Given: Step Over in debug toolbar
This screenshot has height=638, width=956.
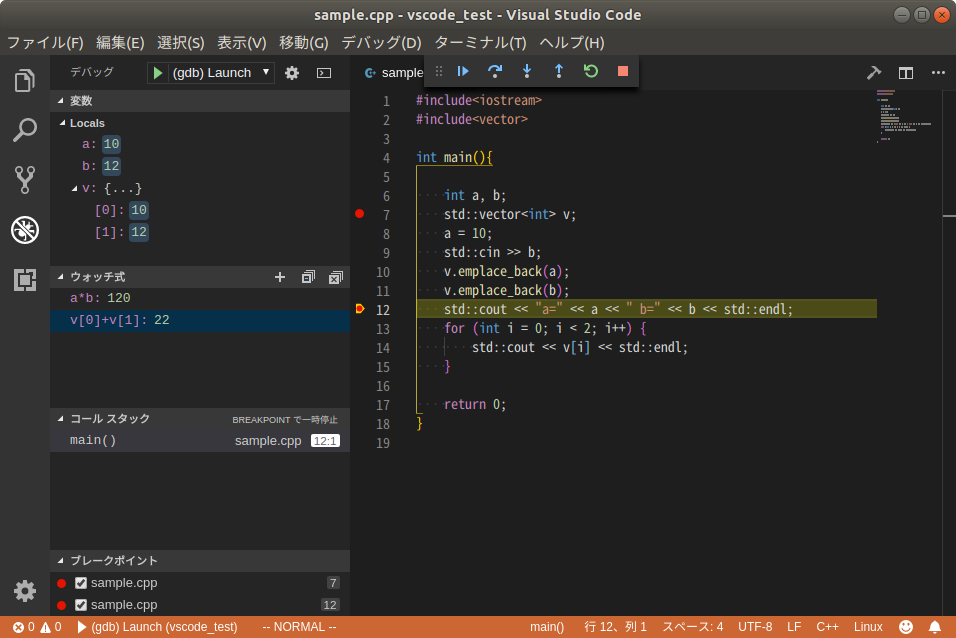Looking at the screenshot, I should tap(495, 71).
